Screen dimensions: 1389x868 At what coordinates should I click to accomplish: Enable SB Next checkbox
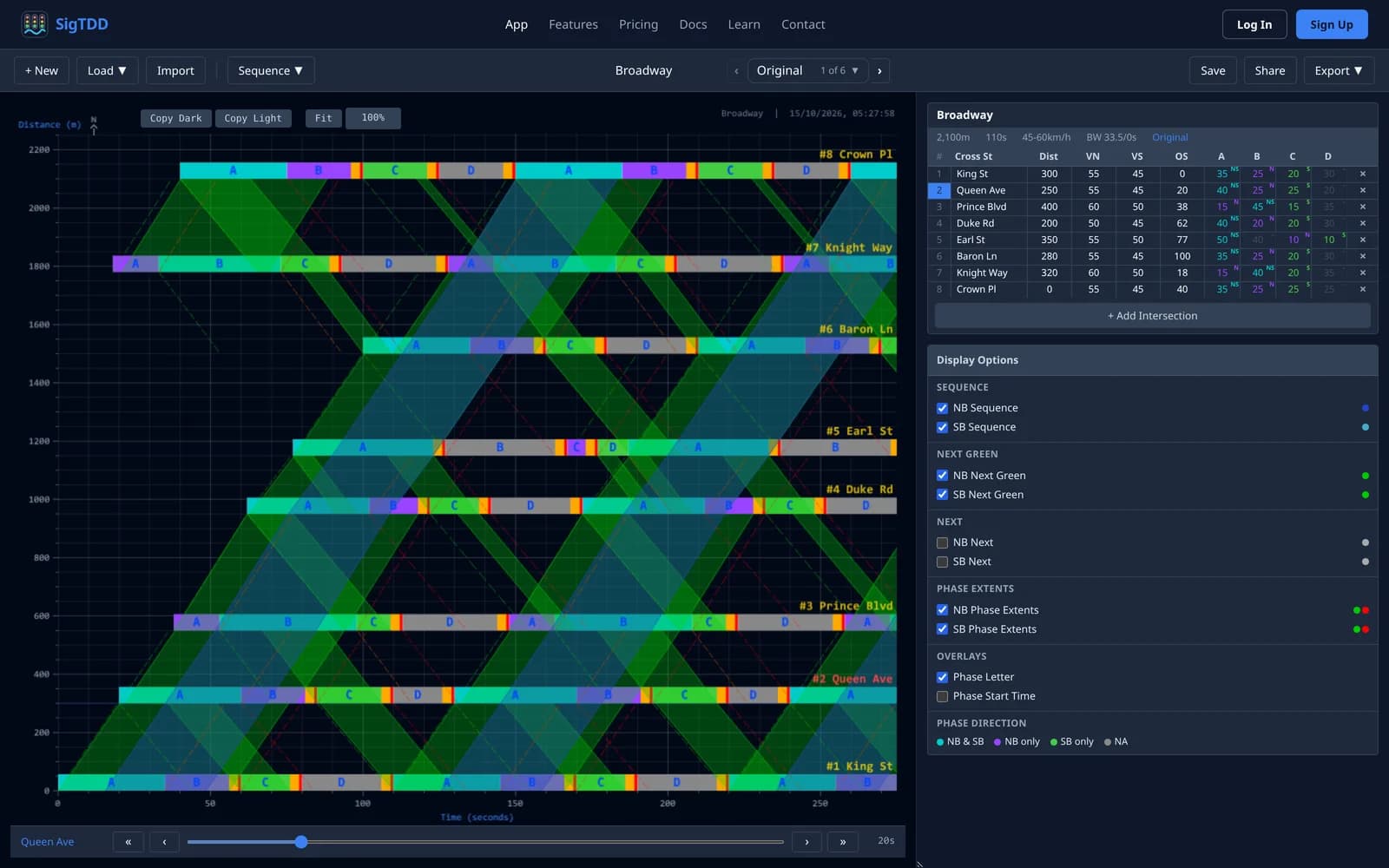click(942, 562)
